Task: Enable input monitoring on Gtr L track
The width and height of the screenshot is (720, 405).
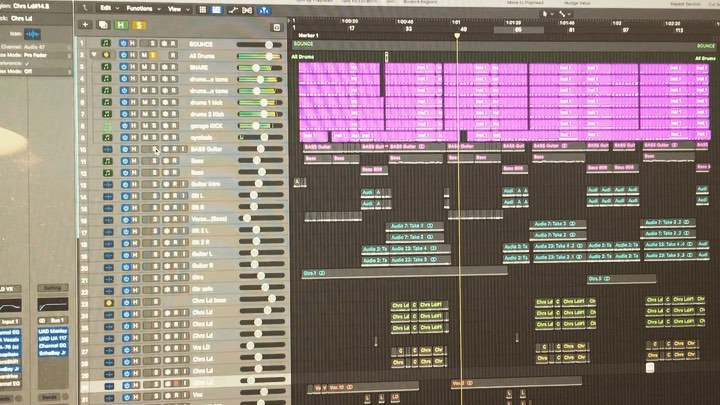Action: point(183,196)
